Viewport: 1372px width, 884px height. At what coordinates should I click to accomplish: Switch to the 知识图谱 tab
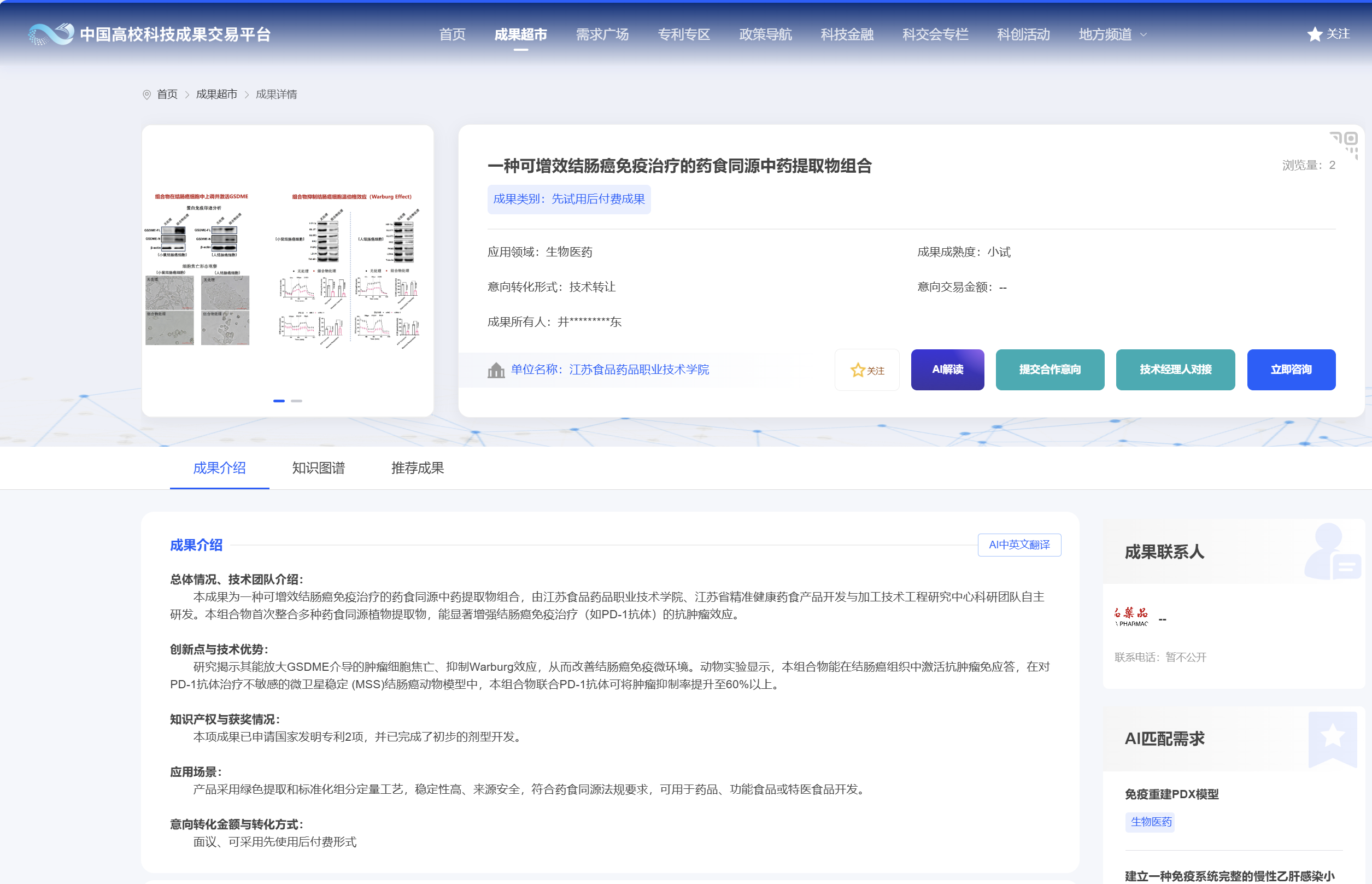point(319,468)
